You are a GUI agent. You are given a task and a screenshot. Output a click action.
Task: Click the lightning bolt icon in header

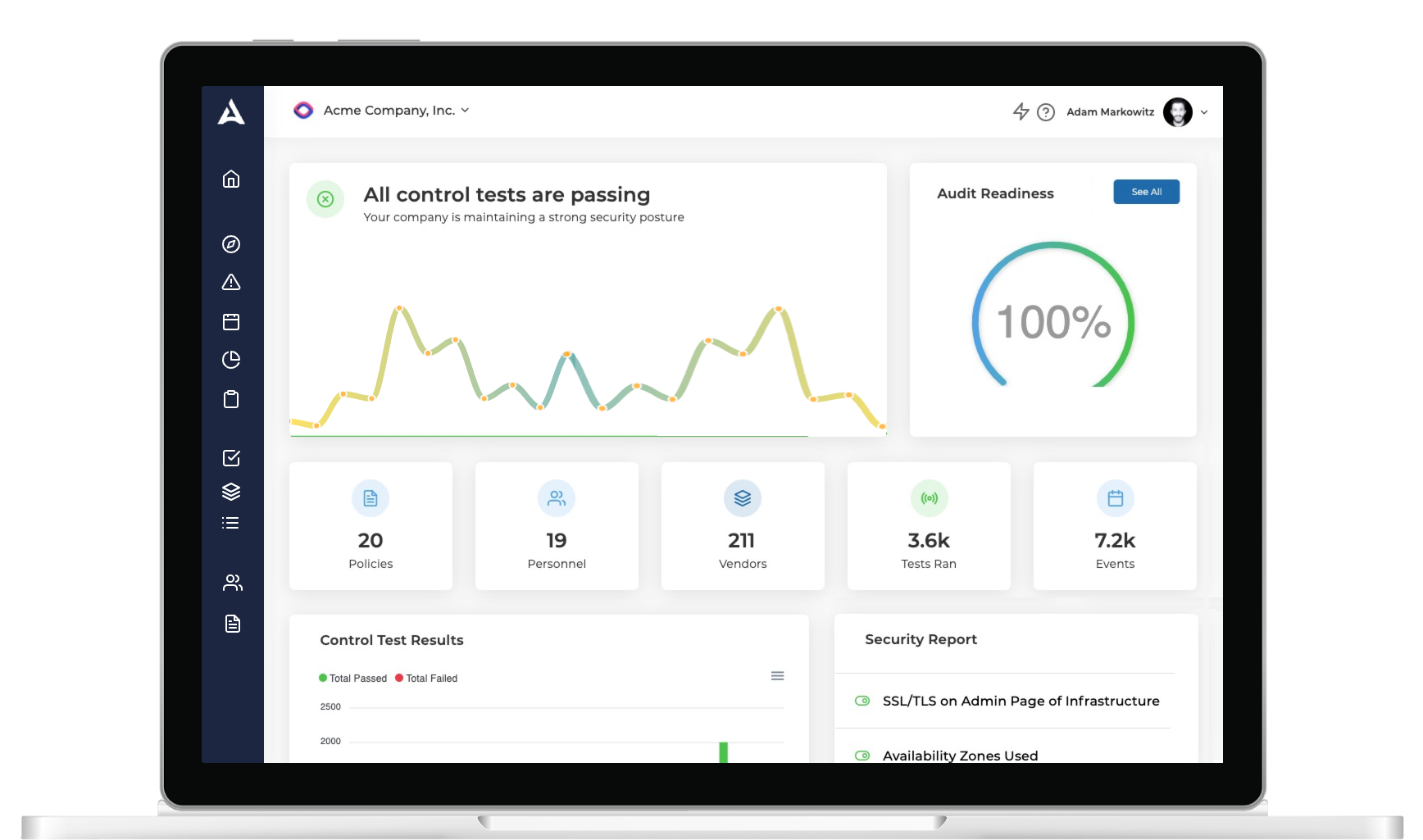pyautogui.click(x=1021, y=111)
